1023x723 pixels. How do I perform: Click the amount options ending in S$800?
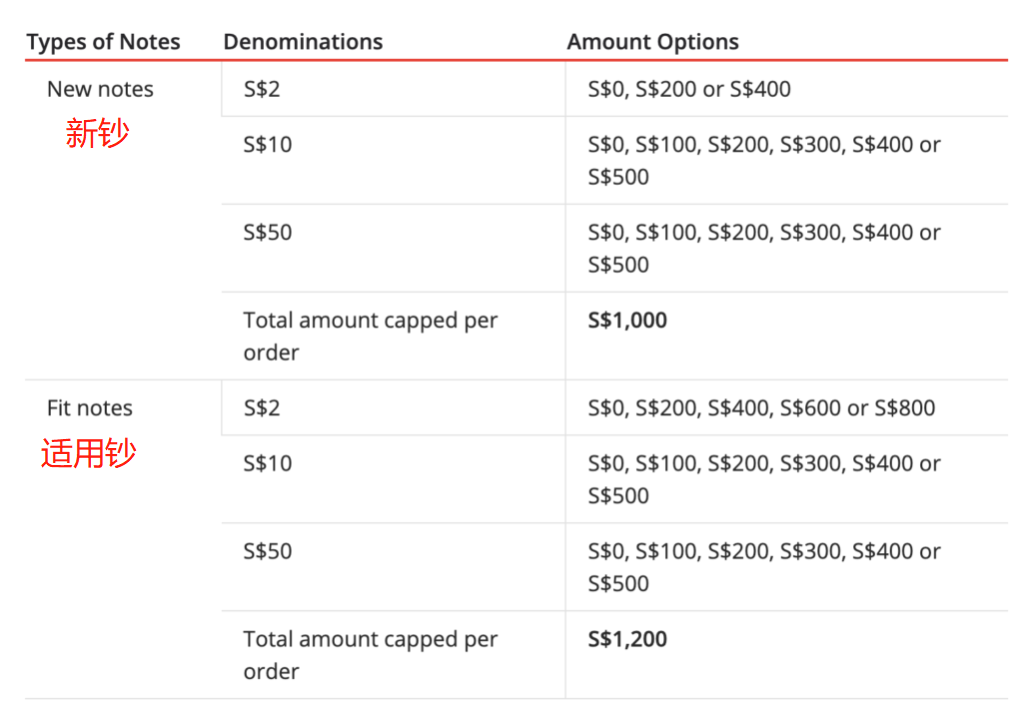761,408
